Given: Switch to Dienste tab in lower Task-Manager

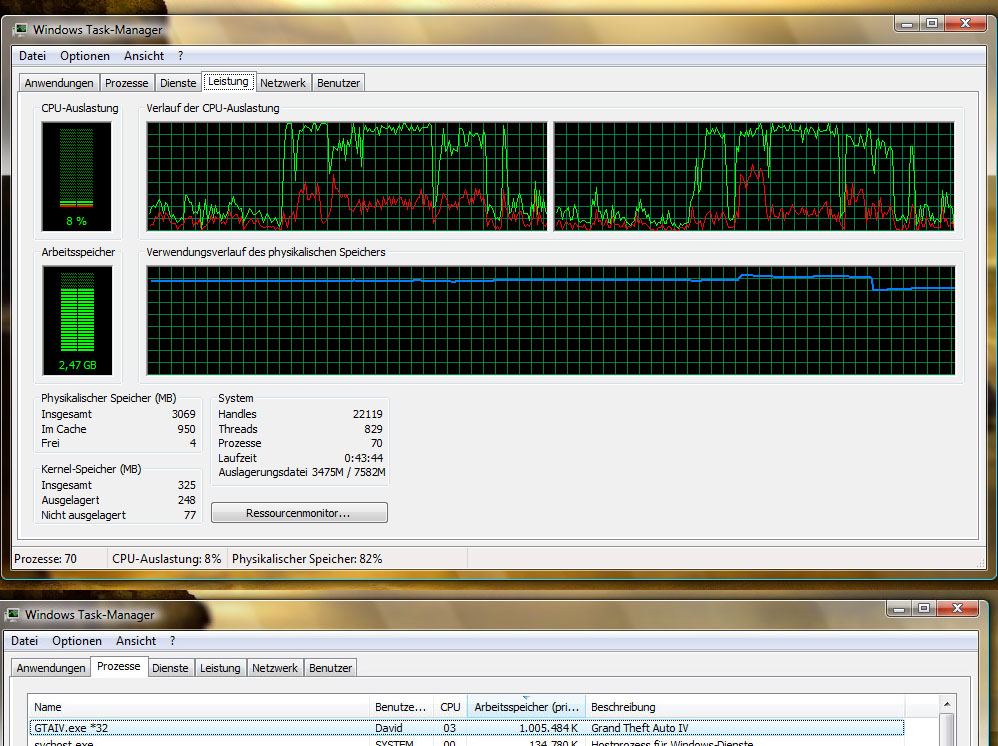Looking at the screenshot, I should pos(170,668).
